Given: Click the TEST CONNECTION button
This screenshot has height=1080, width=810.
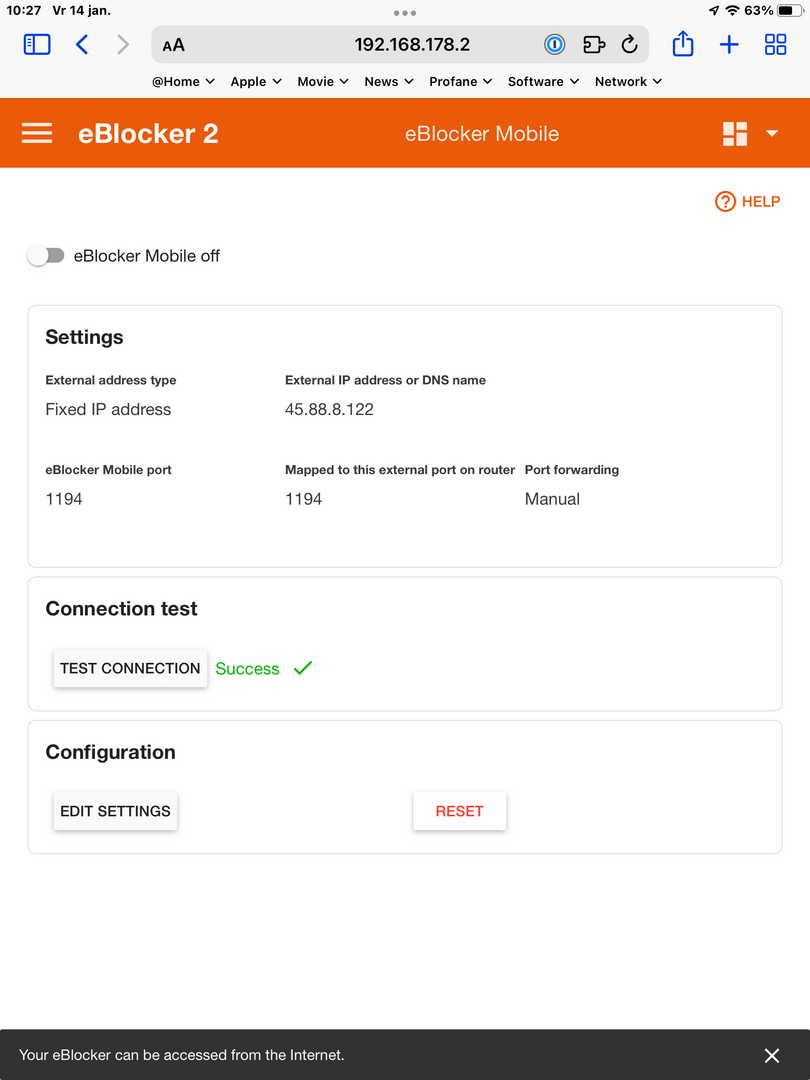Looking at the screenshot, I should (130, 668).
